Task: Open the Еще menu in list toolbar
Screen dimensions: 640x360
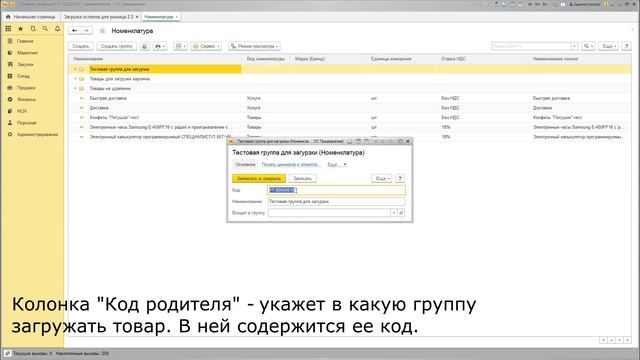Action: [x=609, y=46]
